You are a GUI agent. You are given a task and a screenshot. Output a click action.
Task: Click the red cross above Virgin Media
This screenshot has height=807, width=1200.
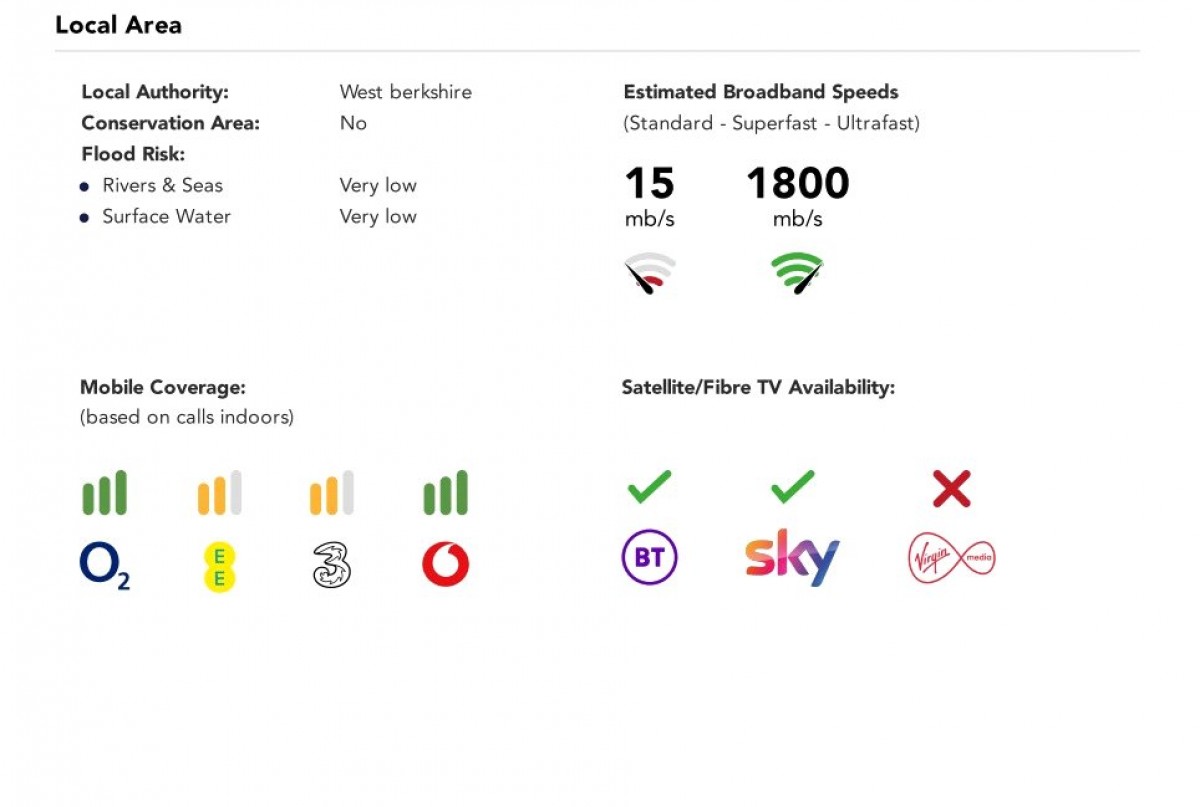pos(951,489)
